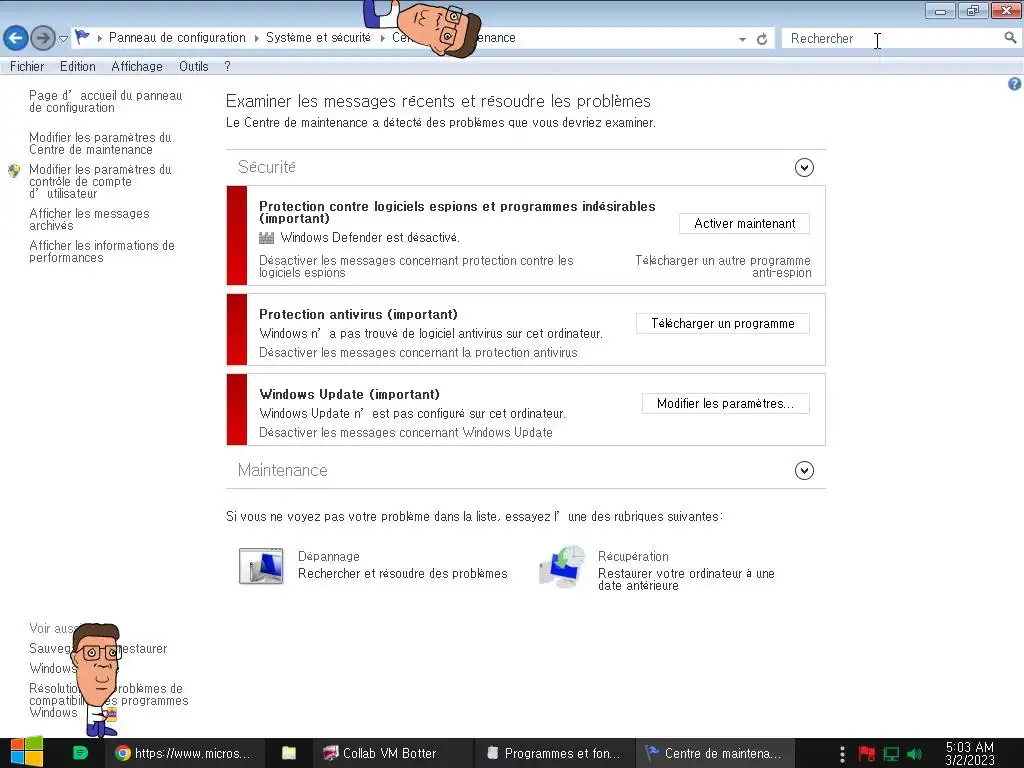This screenshot has height=768, width=1024.
Task: Open File Explorer from taskbar
Action: [x=289, y=753]
